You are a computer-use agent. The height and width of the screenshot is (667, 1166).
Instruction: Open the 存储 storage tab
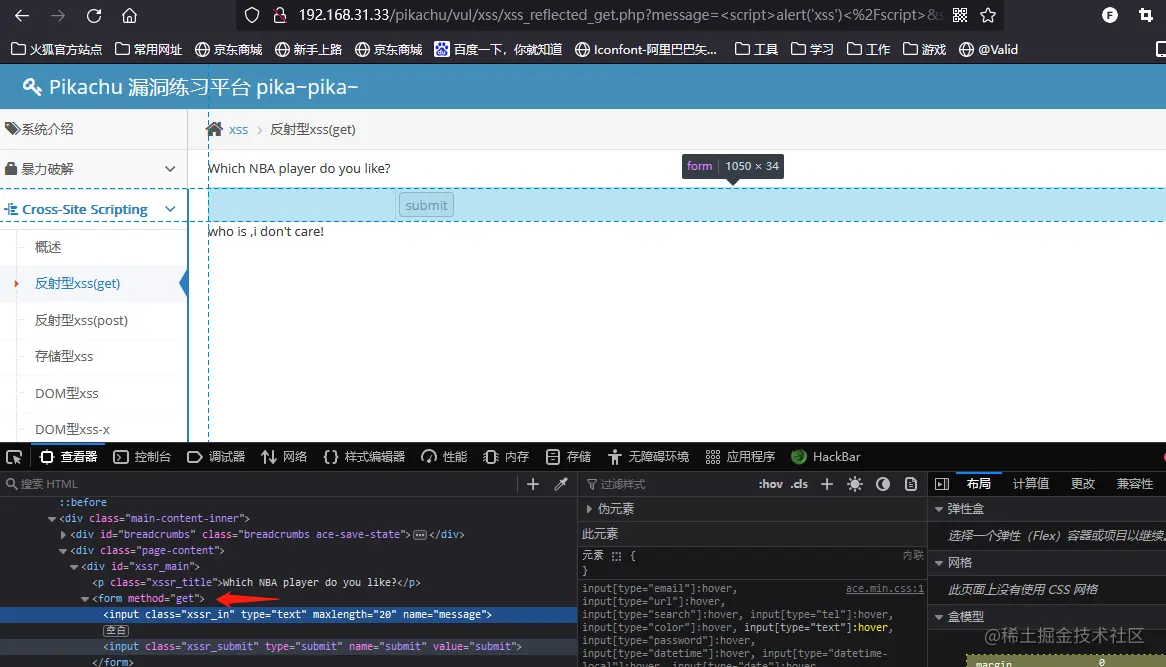[568, 457]
